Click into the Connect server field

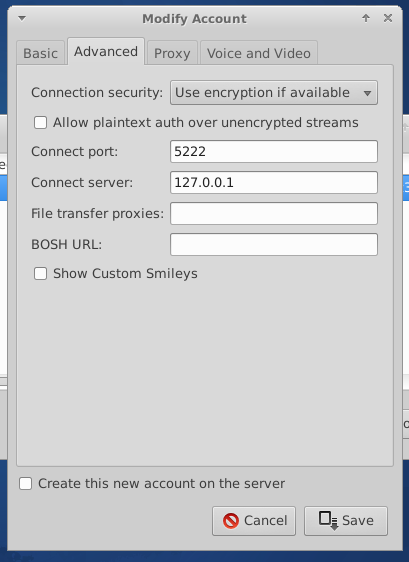(x=274, y=182)
